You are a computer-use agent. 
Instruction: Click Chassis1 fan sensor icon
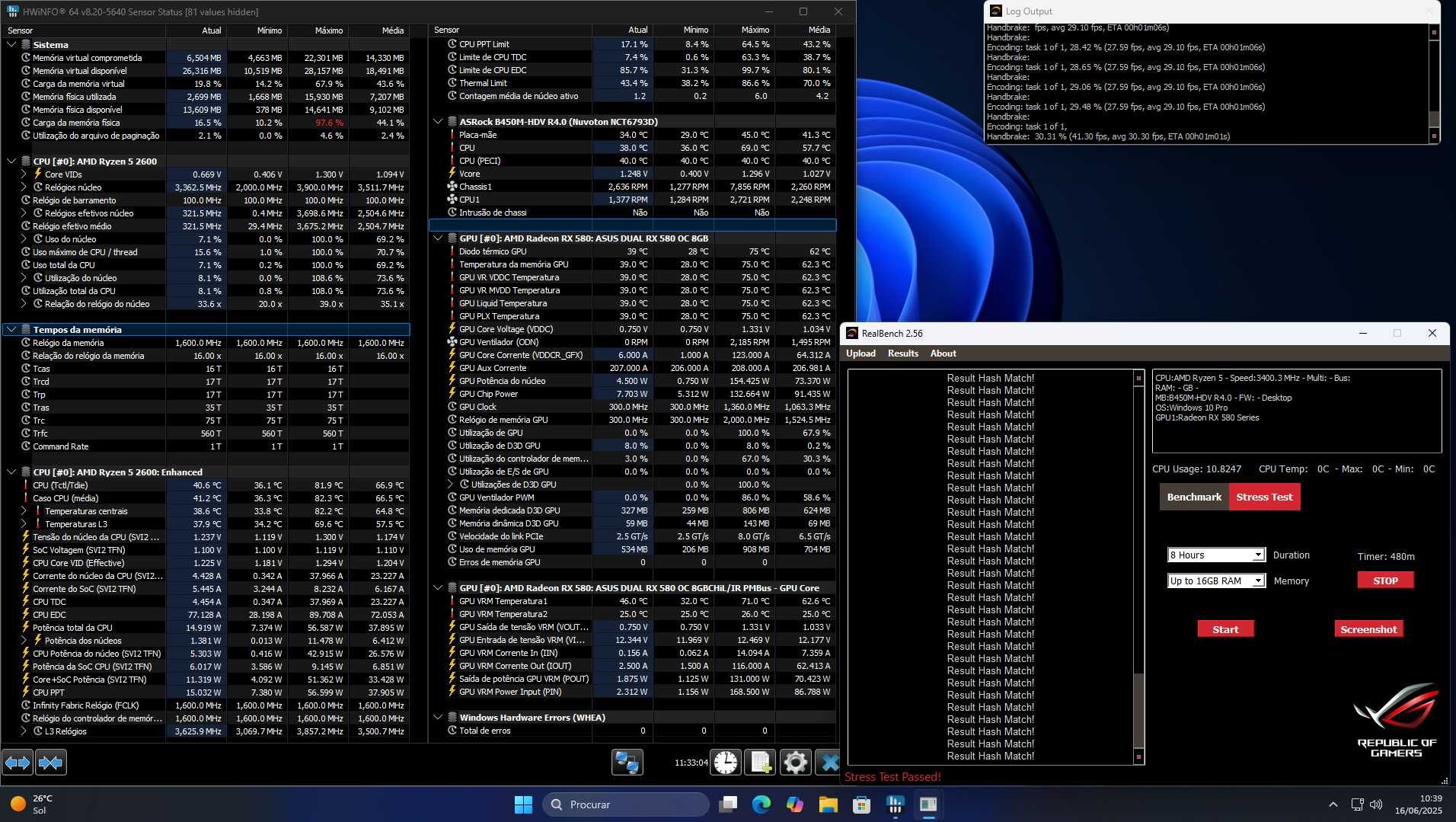452,187
